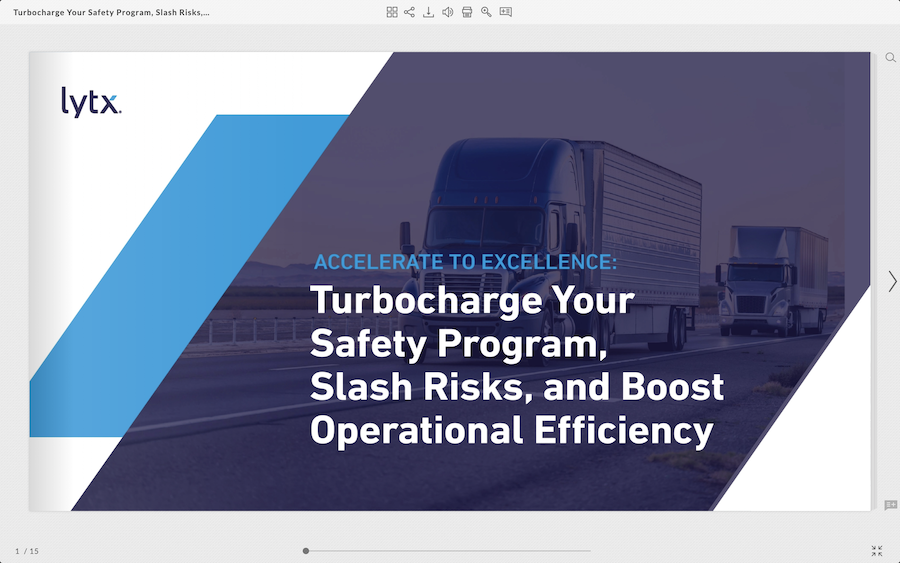Toggle fullscreen with the collapse arrows icon
Screen dimensions: 900x563
tap(877, 551)
